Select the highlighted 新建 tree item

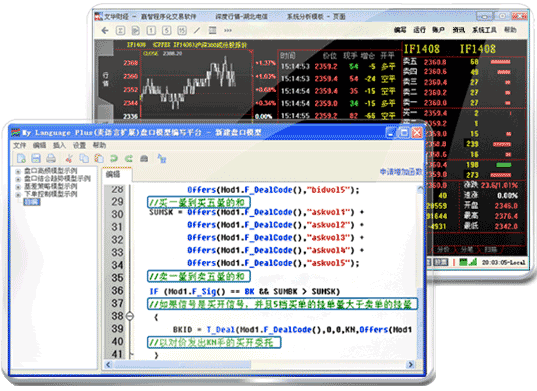coord(32,202)
